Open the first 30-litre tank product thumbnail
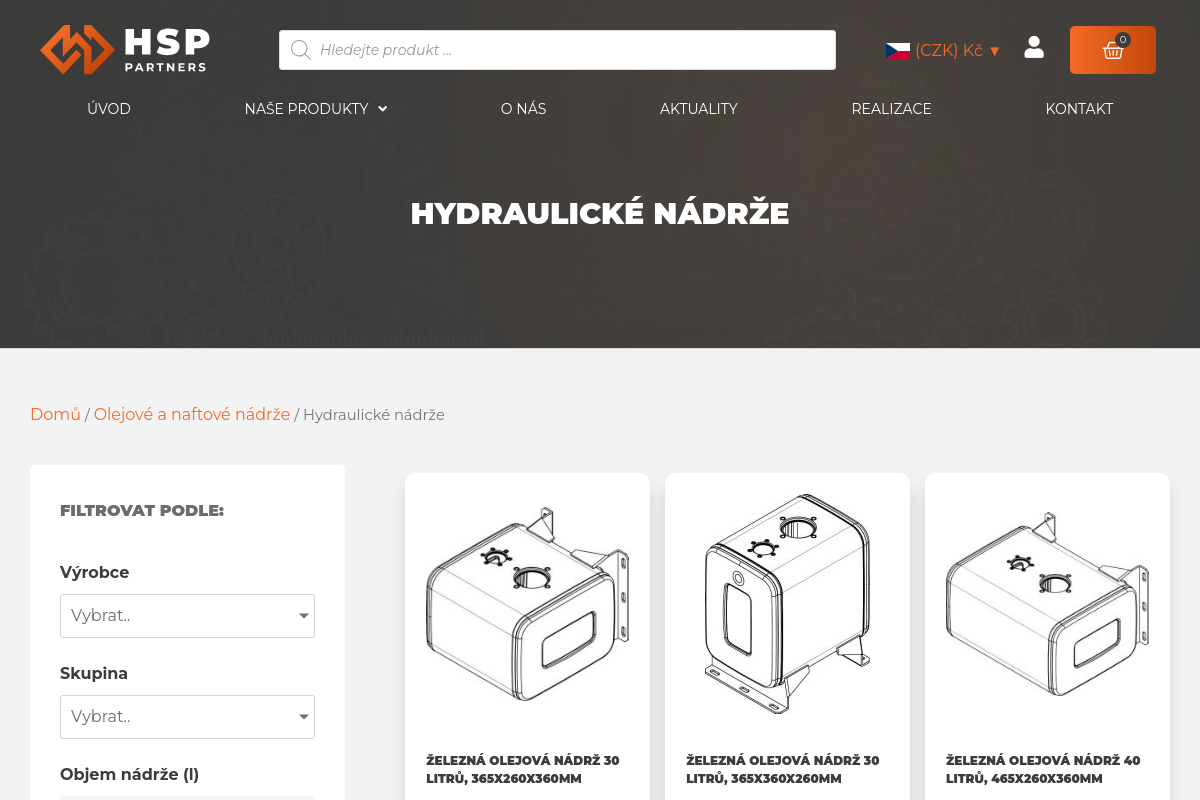The height and width of the screenshot is (800, 1200). pyautogui.click(x=527, y=605)
